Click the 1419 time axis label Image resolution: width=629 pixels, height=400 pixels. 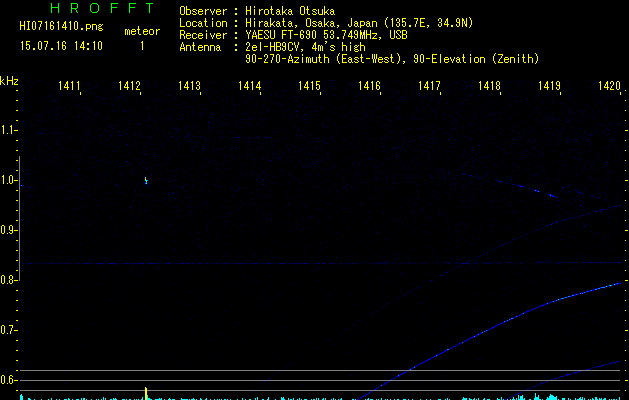tap(549, 86)
